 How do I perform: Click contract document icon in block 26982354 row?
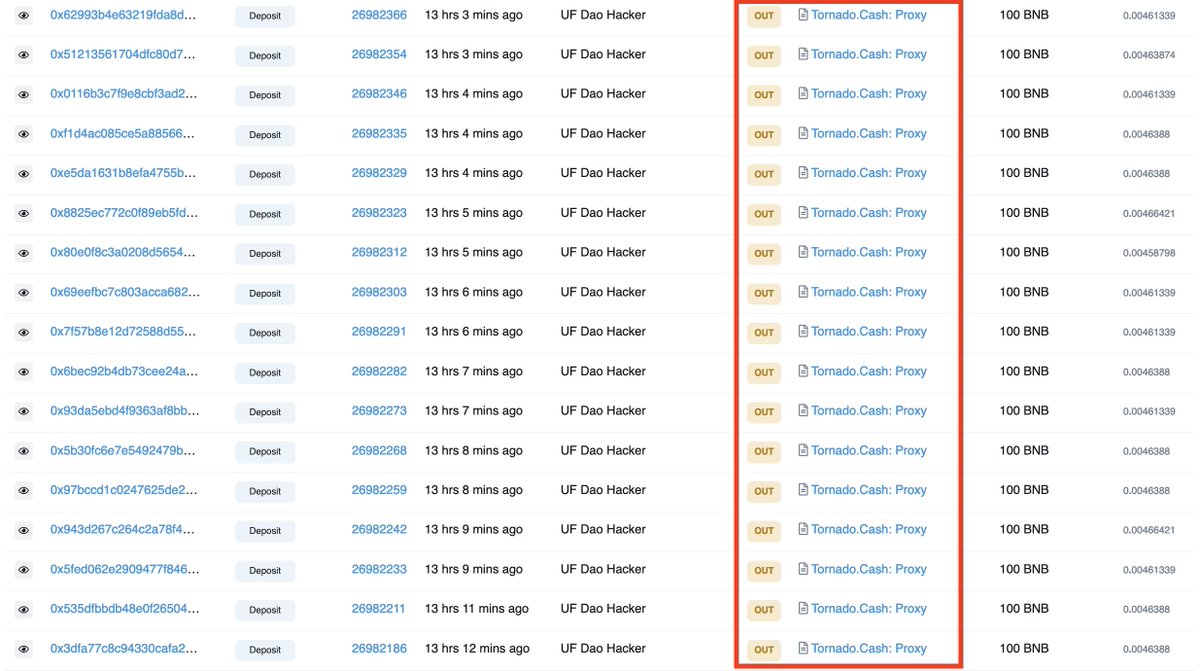tap(803, 54)
